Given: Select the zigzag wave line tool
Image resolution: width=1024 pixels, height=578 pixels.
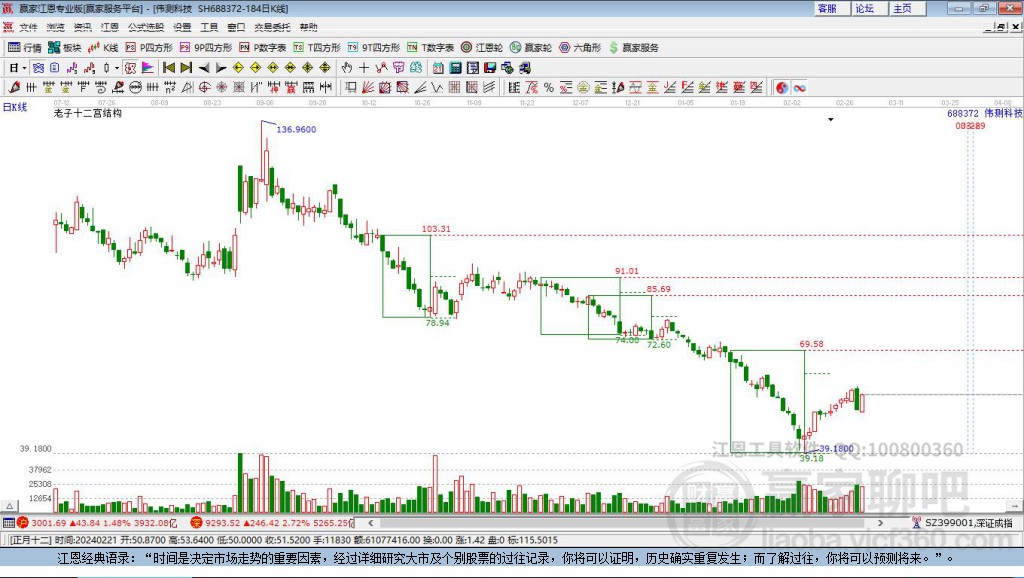Looking at the screenshot, I should coord(437,88).
